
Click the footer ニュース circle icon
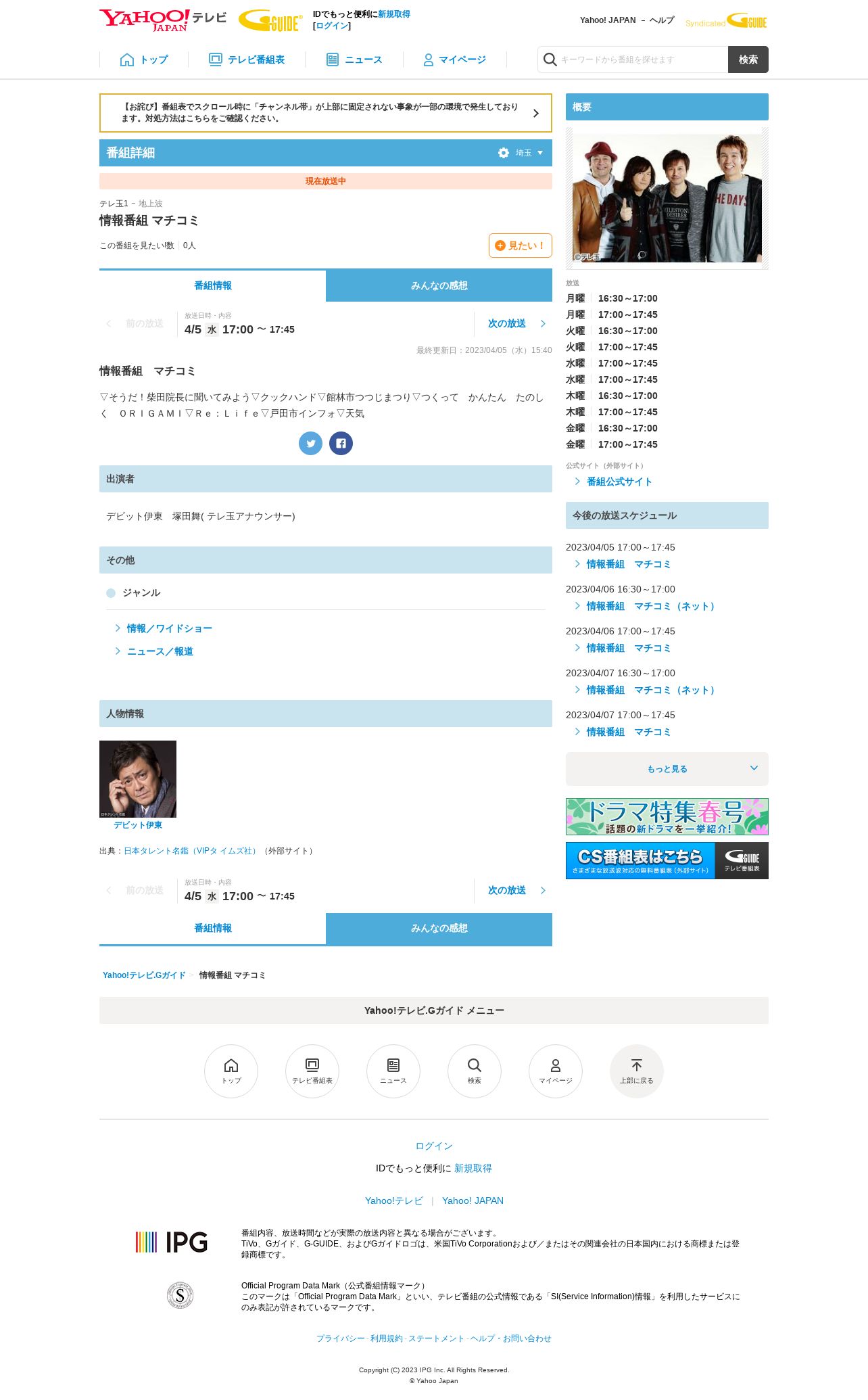coord(393,1071)
